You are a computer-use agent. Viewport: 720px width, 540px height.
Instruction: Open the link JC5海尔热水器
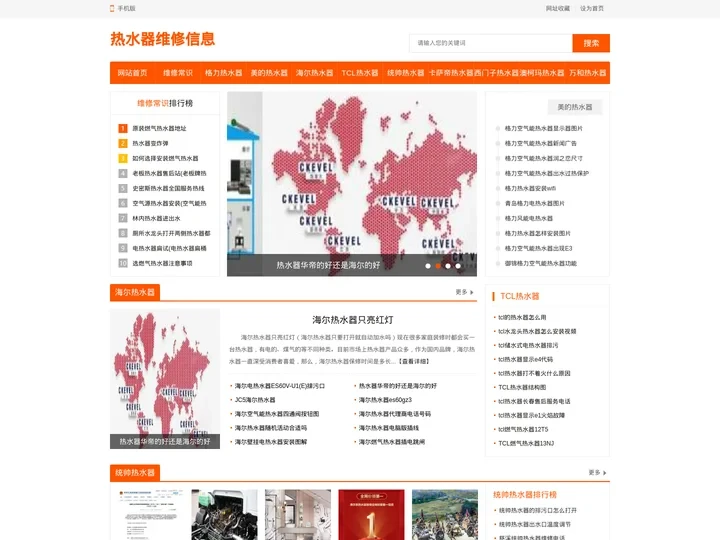pyautogui.click(x=255, y=400)
